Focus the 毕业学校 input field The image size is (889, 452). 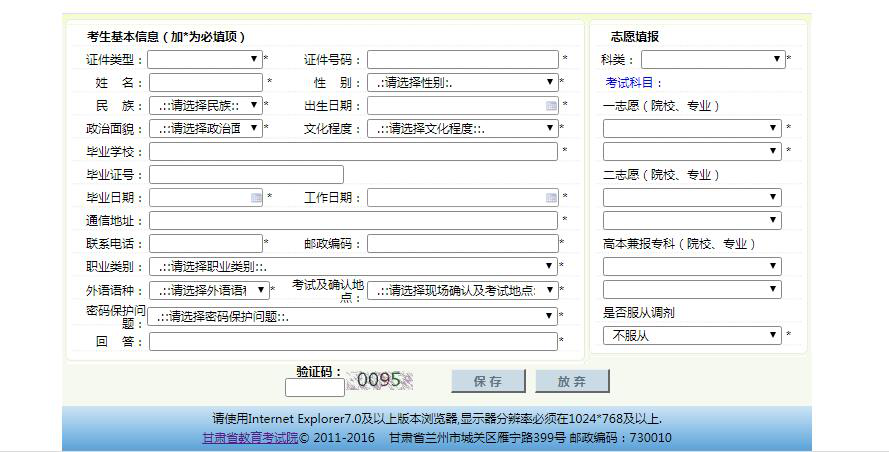click(353, 151)
